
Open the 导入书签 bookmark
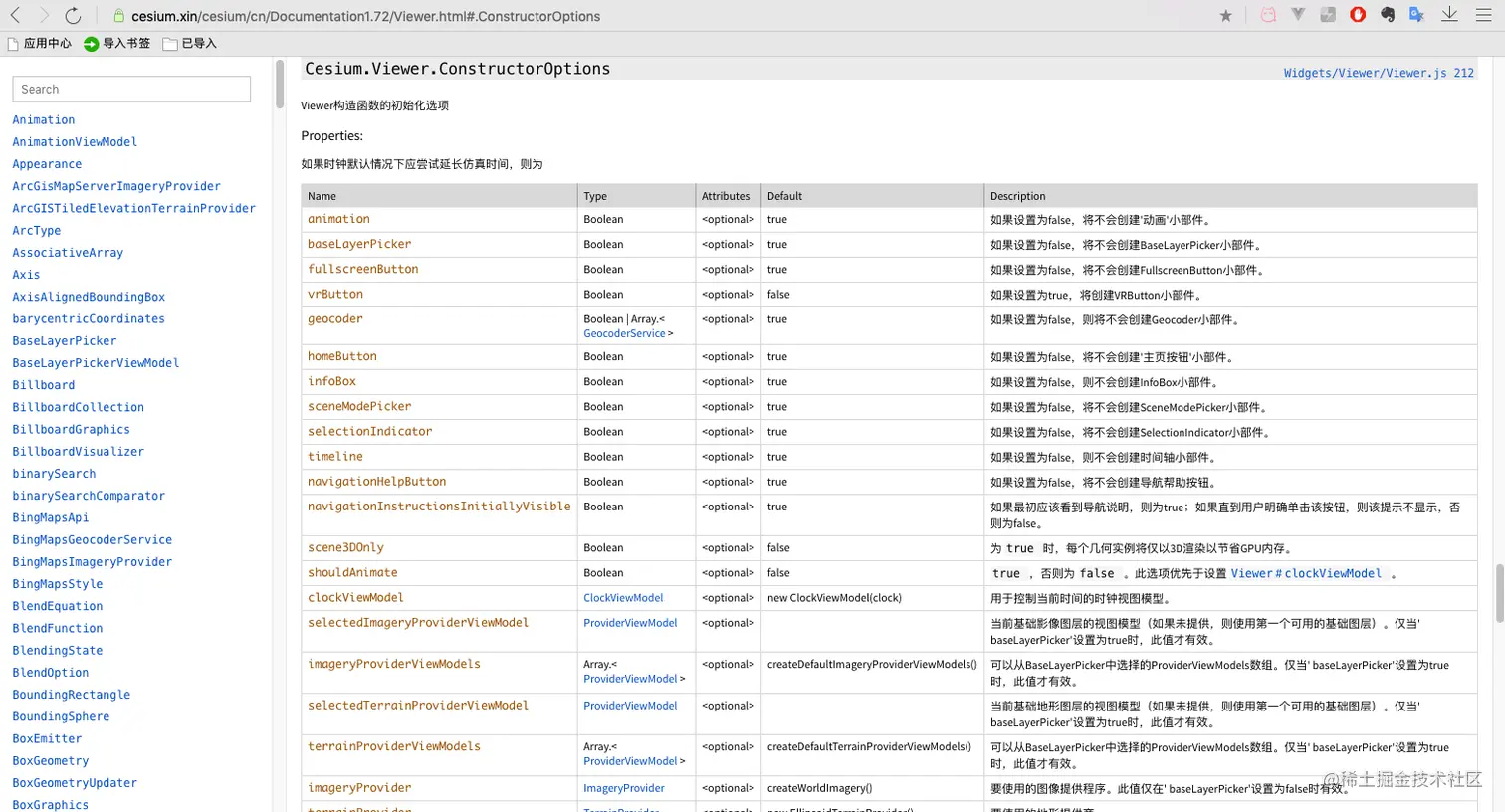(117, 44)
